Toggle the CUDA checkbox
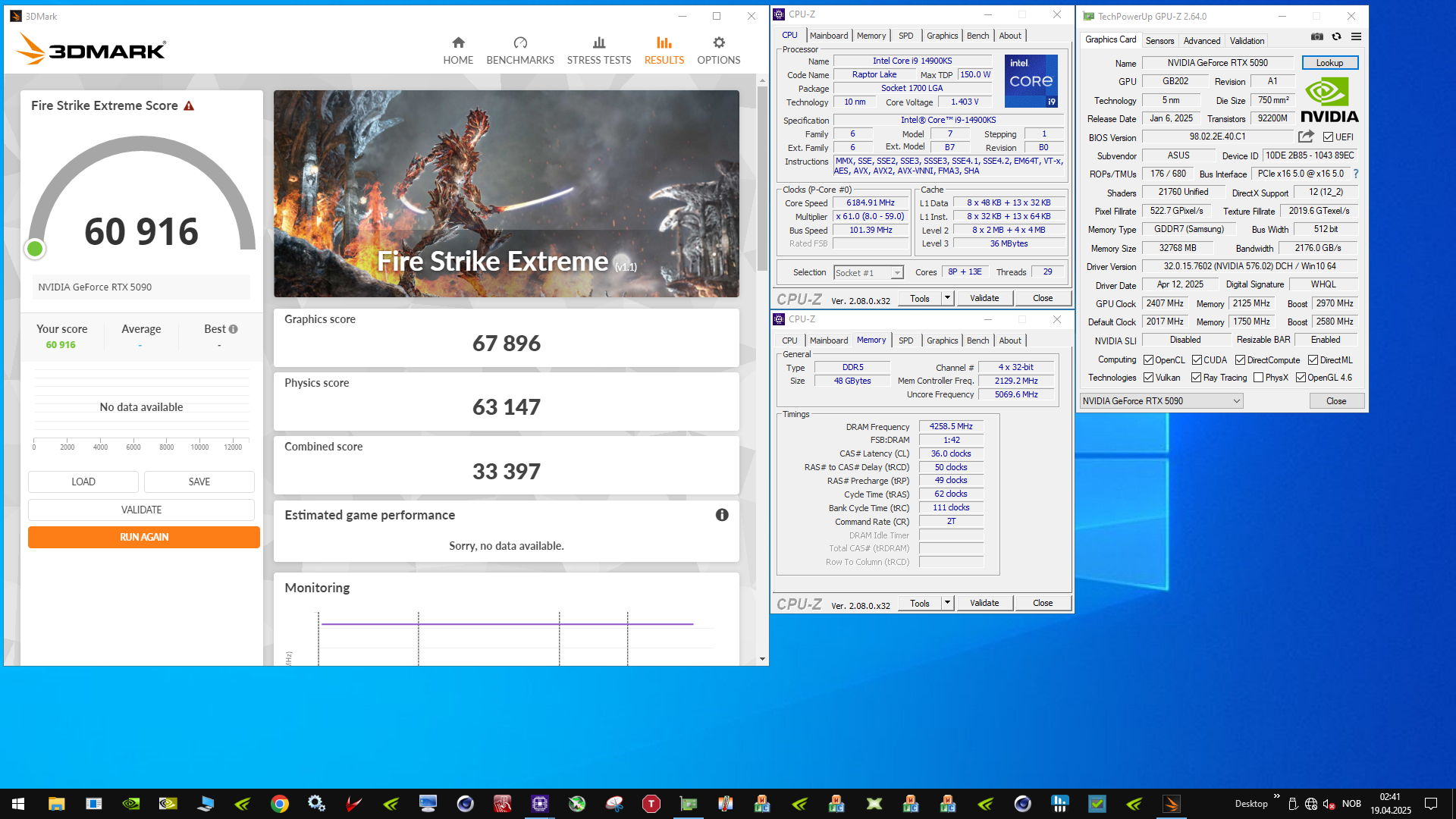The height and width of the screenshot is (819, 1456). (1197, 360)
